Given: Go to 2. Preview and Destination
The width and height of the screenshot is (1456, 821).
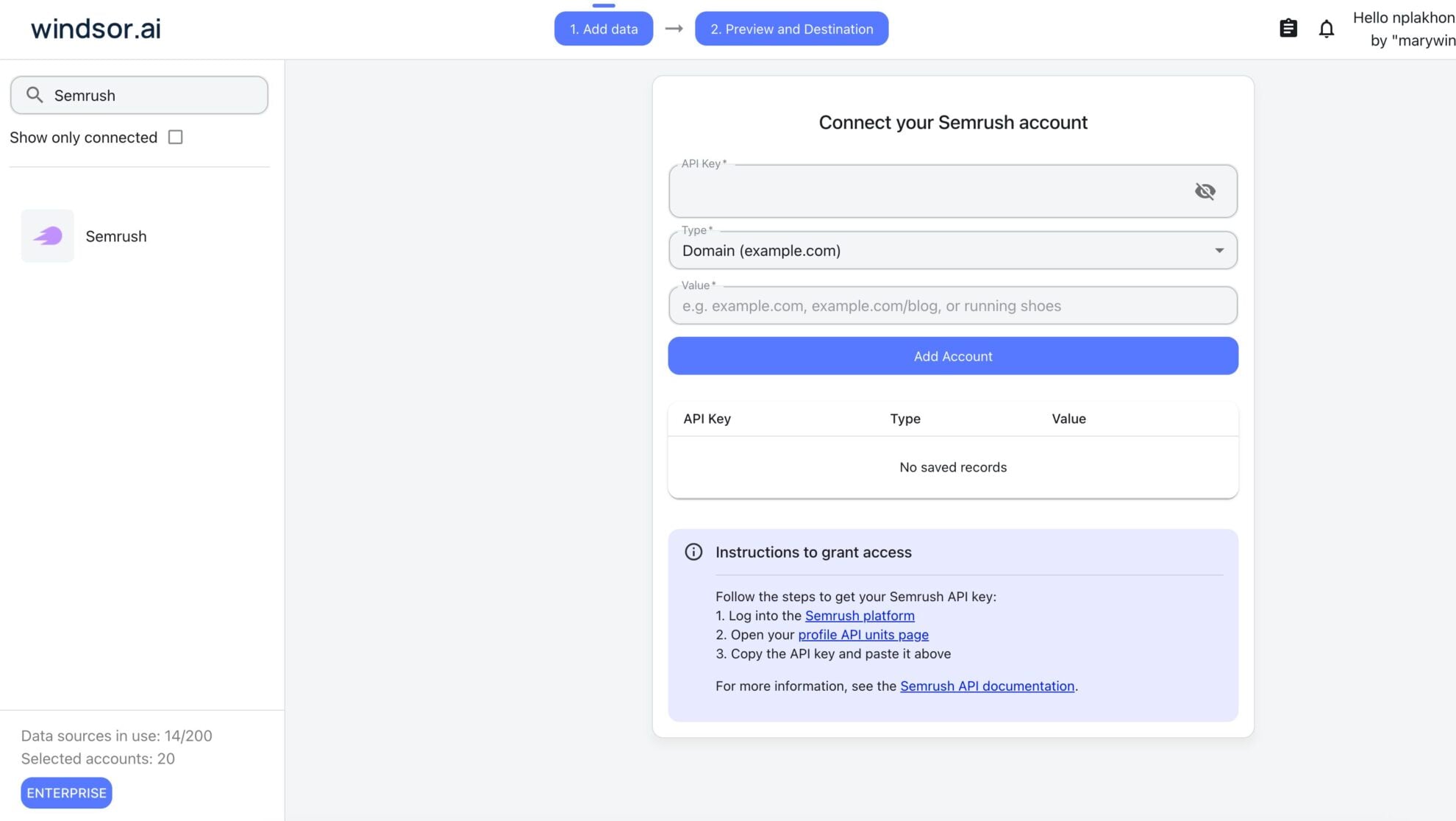Looking at the screenshot, I should (x=791, y=29).
